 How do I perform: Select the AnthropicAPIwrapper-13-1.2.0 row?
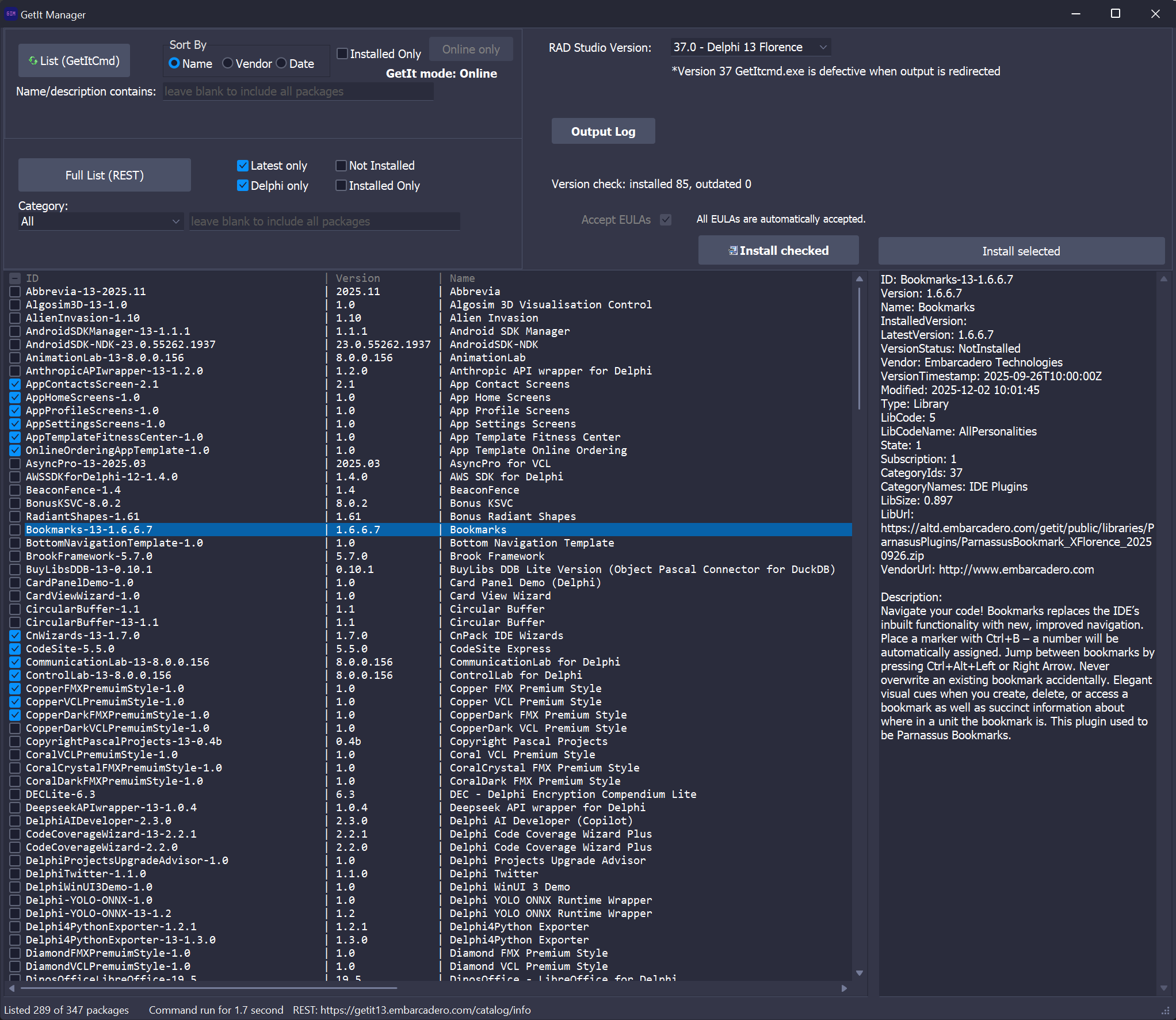(x=430, y=371)
